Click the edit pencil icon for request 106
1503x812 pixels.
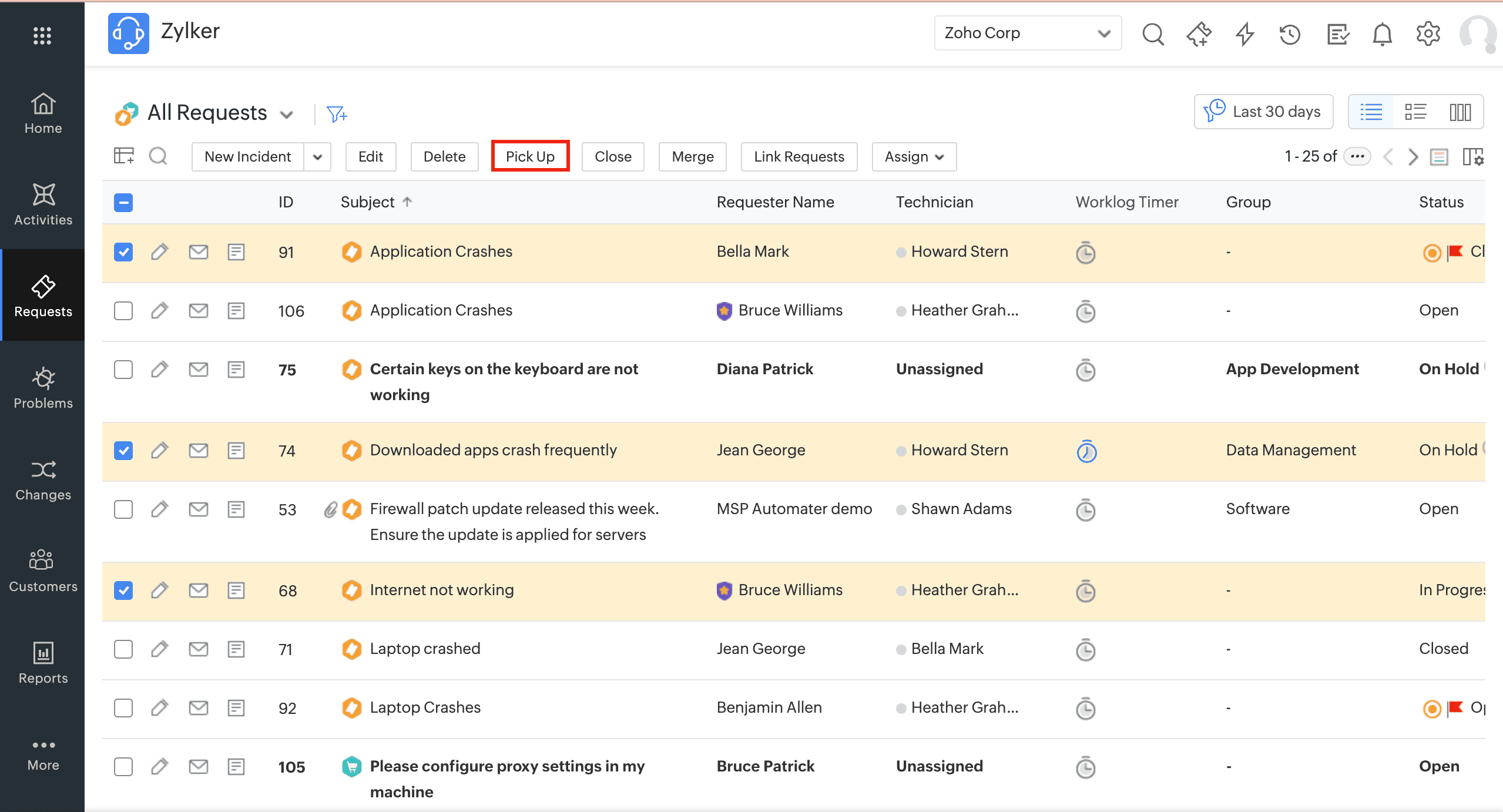(x=159, y=310)
